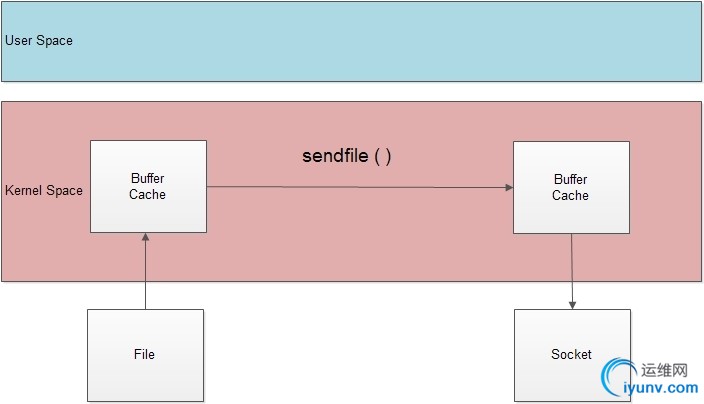This screenshot has height=404, width=704.
Task: Click the arrowhead above the Socket box
Action: point(572,305)
